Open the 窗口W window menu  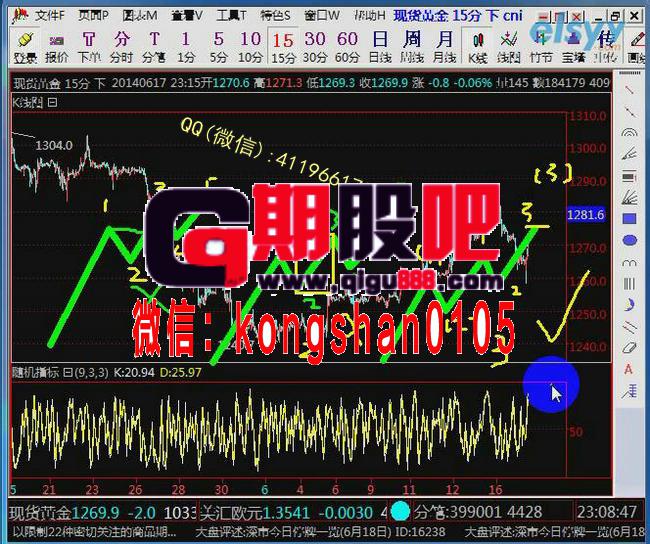coord(322,16)
